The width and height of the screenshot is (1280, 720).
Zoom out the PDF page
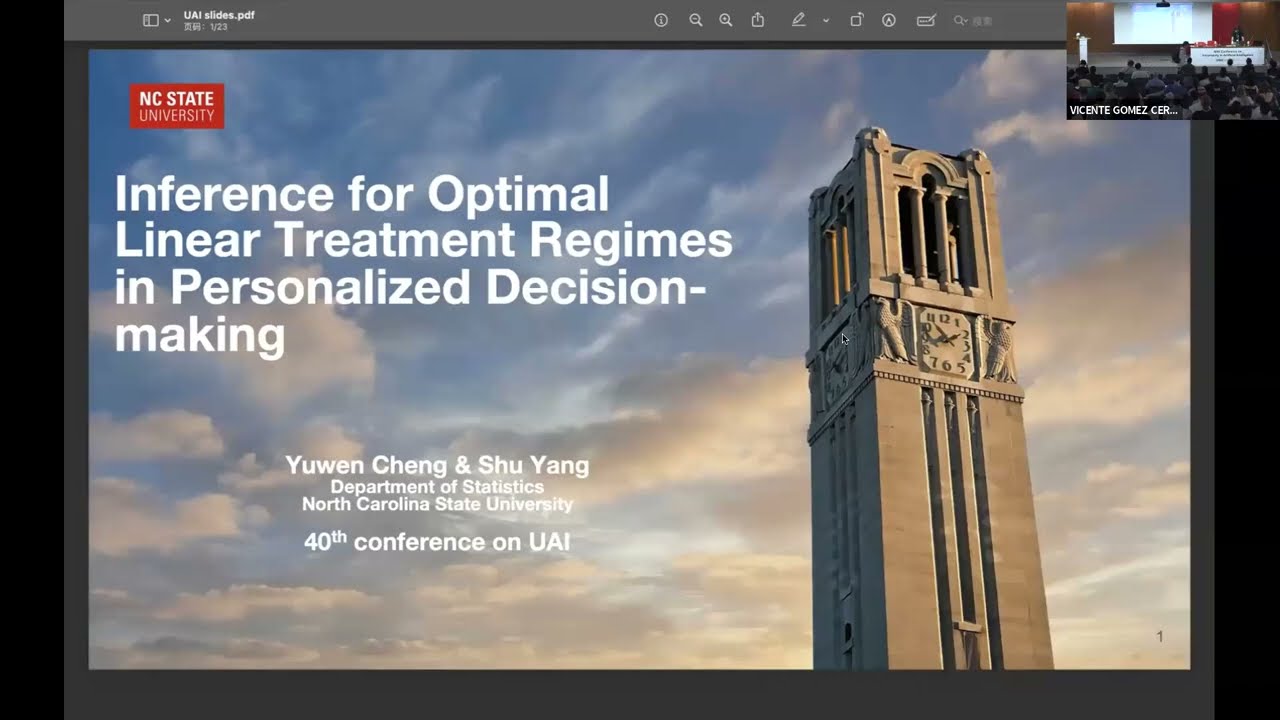(x=696, y=20)
